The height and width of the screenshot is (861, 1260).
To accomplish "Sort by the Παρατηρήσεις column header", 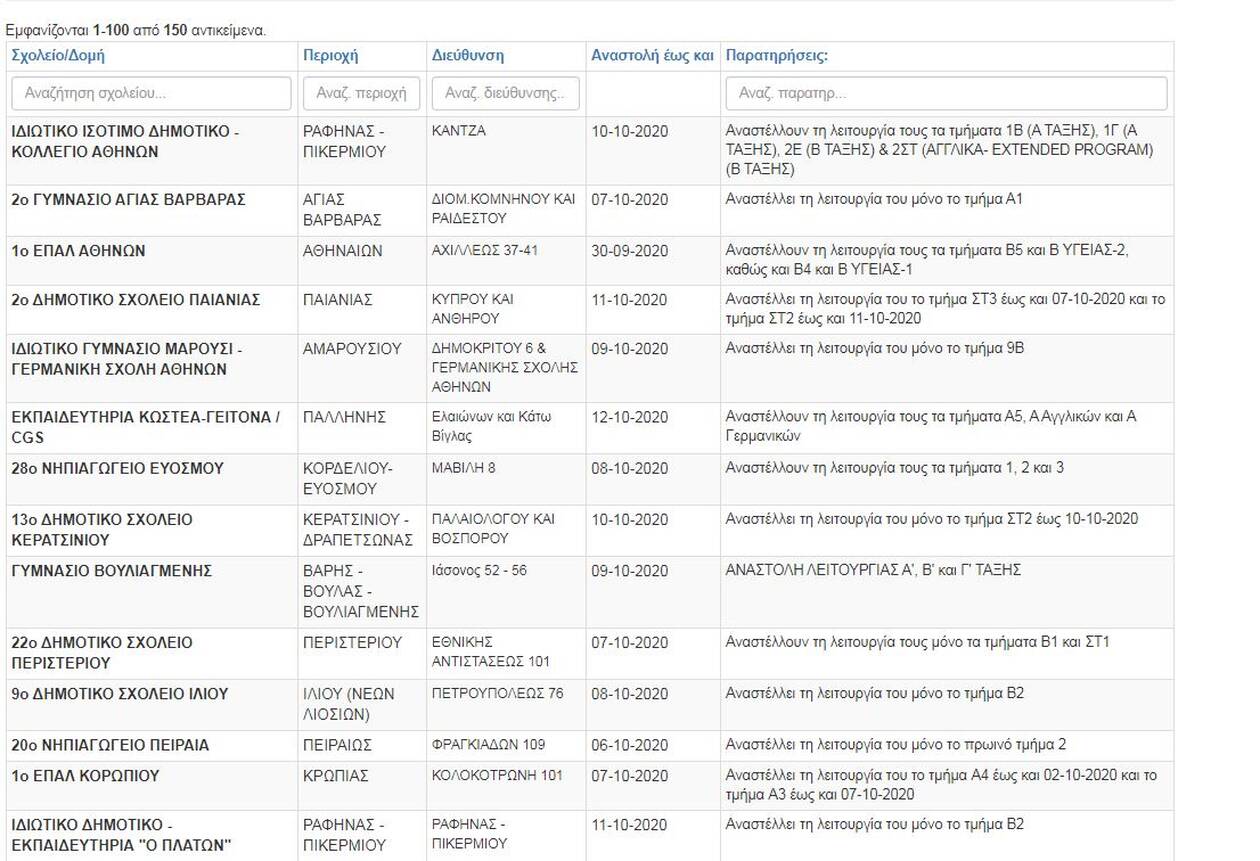I will click(x=776, y=56).
